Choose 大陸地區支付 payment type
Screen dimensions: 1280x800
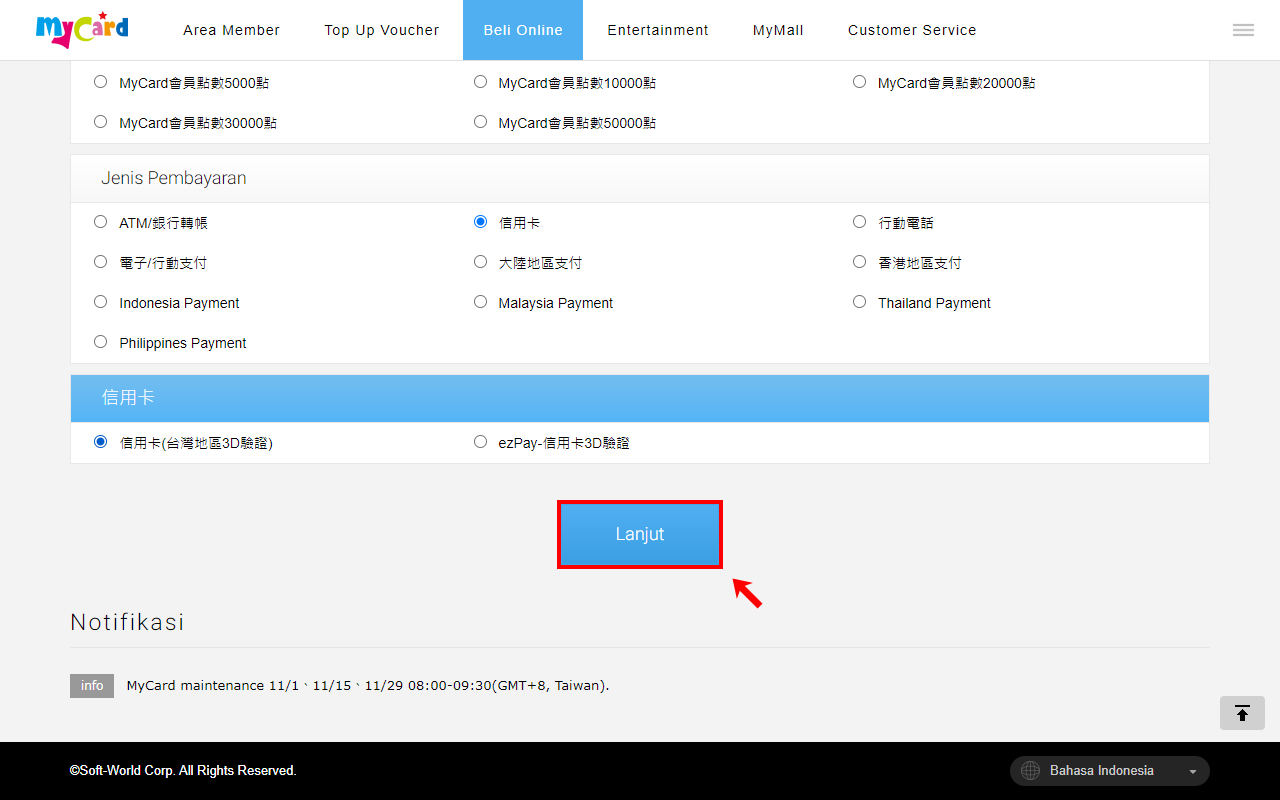tap(480, 262)
